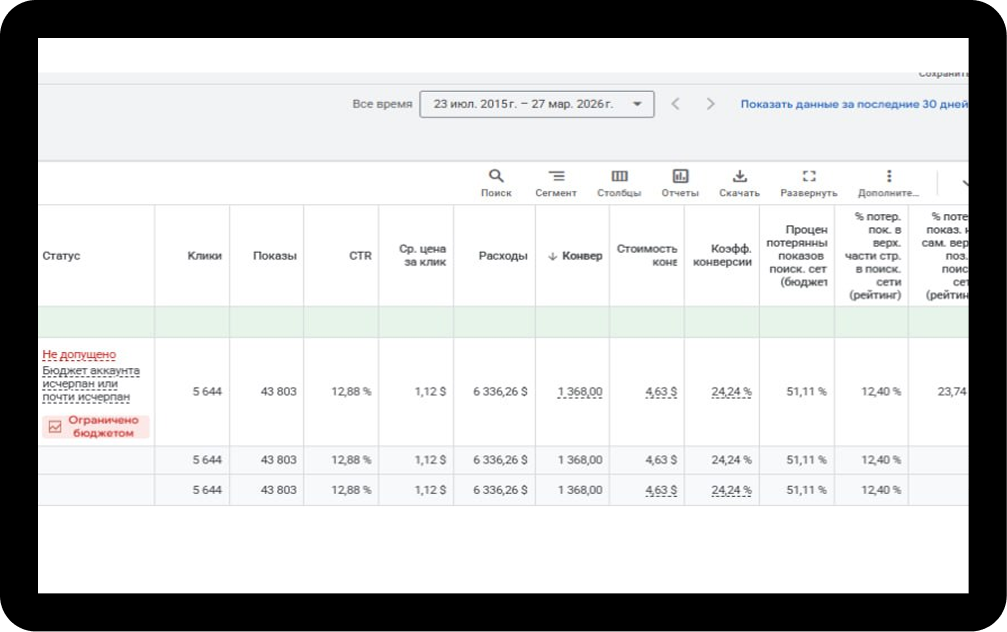Go to next date period arrow
The height and width of the screenshot is (632, 1007).
coord(710,104)
